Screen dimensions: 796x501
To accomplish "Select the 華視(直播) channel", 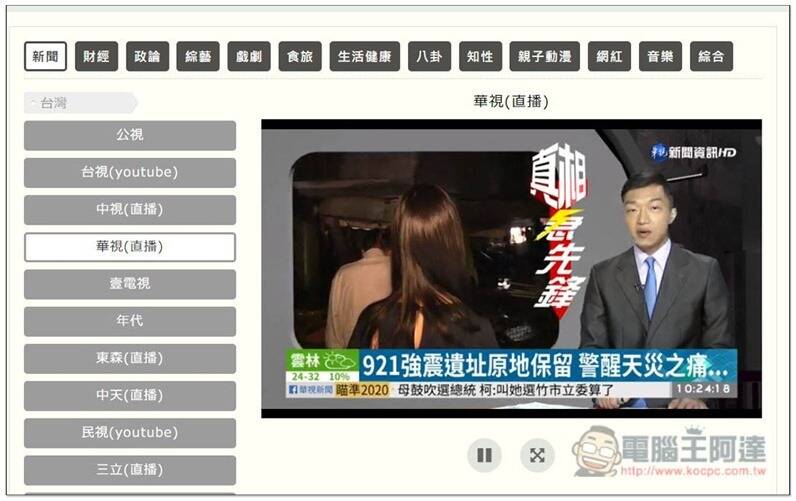I will coord(130,247).
